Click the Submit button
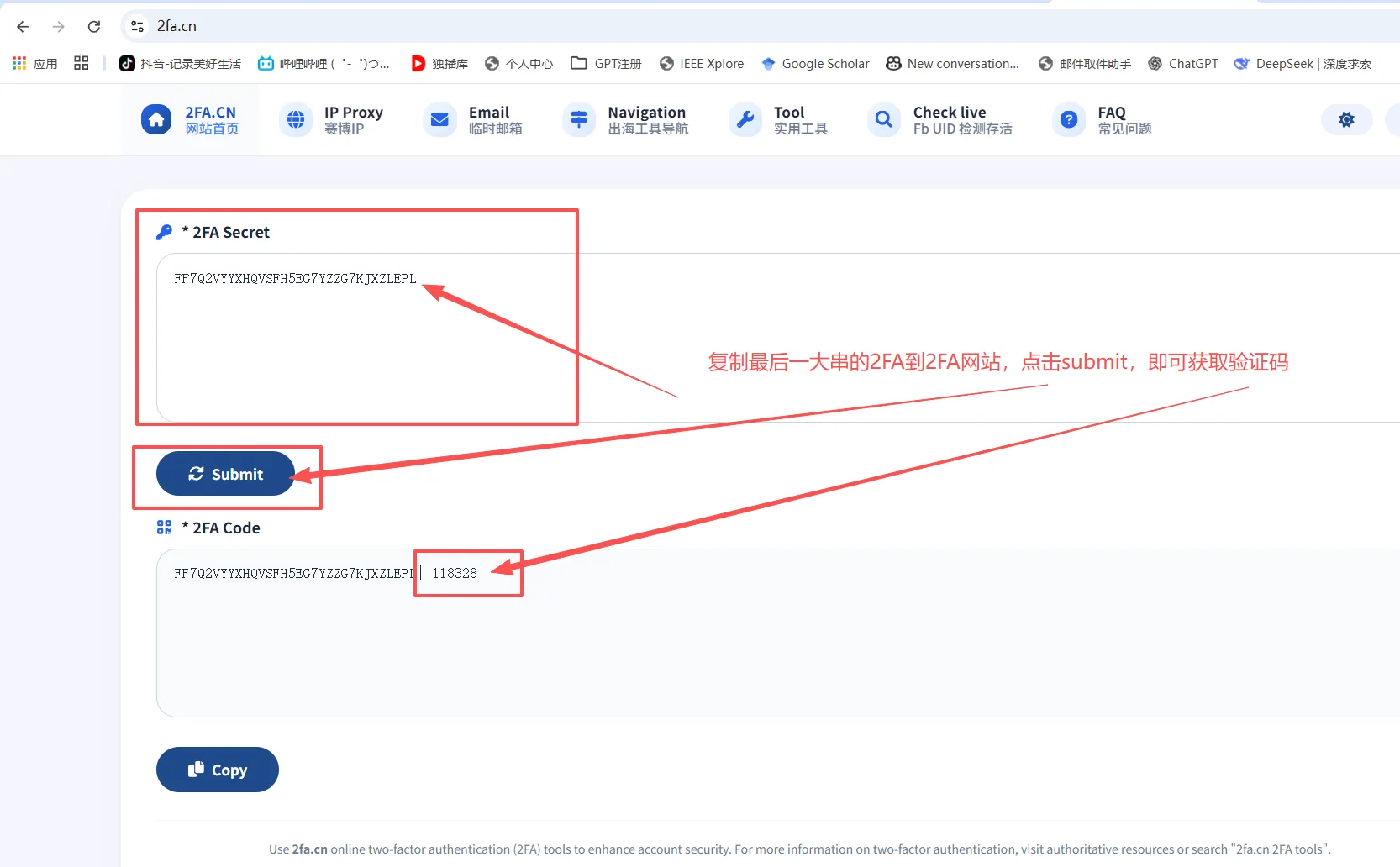 pyautogui.click(x=225, y=474)
